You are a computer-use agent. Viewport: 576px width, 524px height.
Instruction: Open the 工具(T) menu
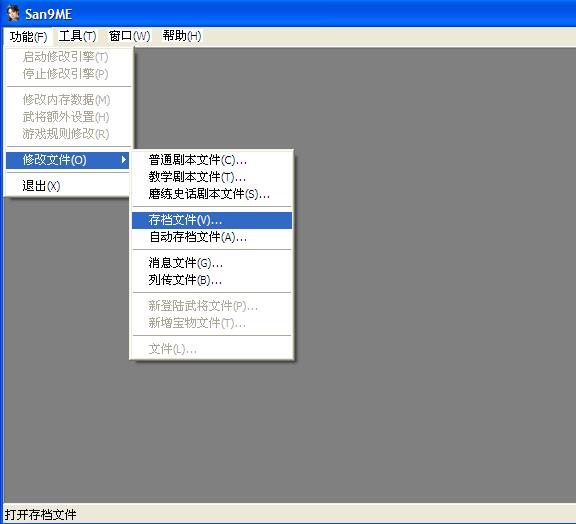click(78, 36)
